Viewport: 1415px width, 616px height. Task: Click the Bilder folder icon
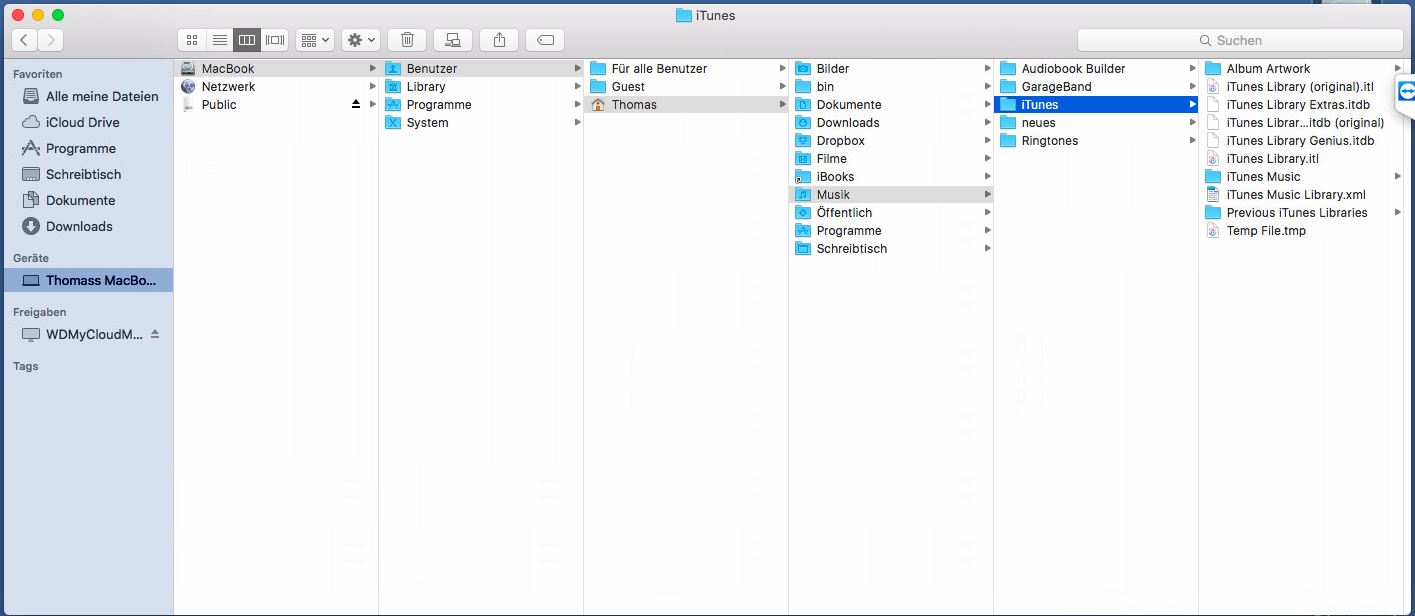(803, 68)
